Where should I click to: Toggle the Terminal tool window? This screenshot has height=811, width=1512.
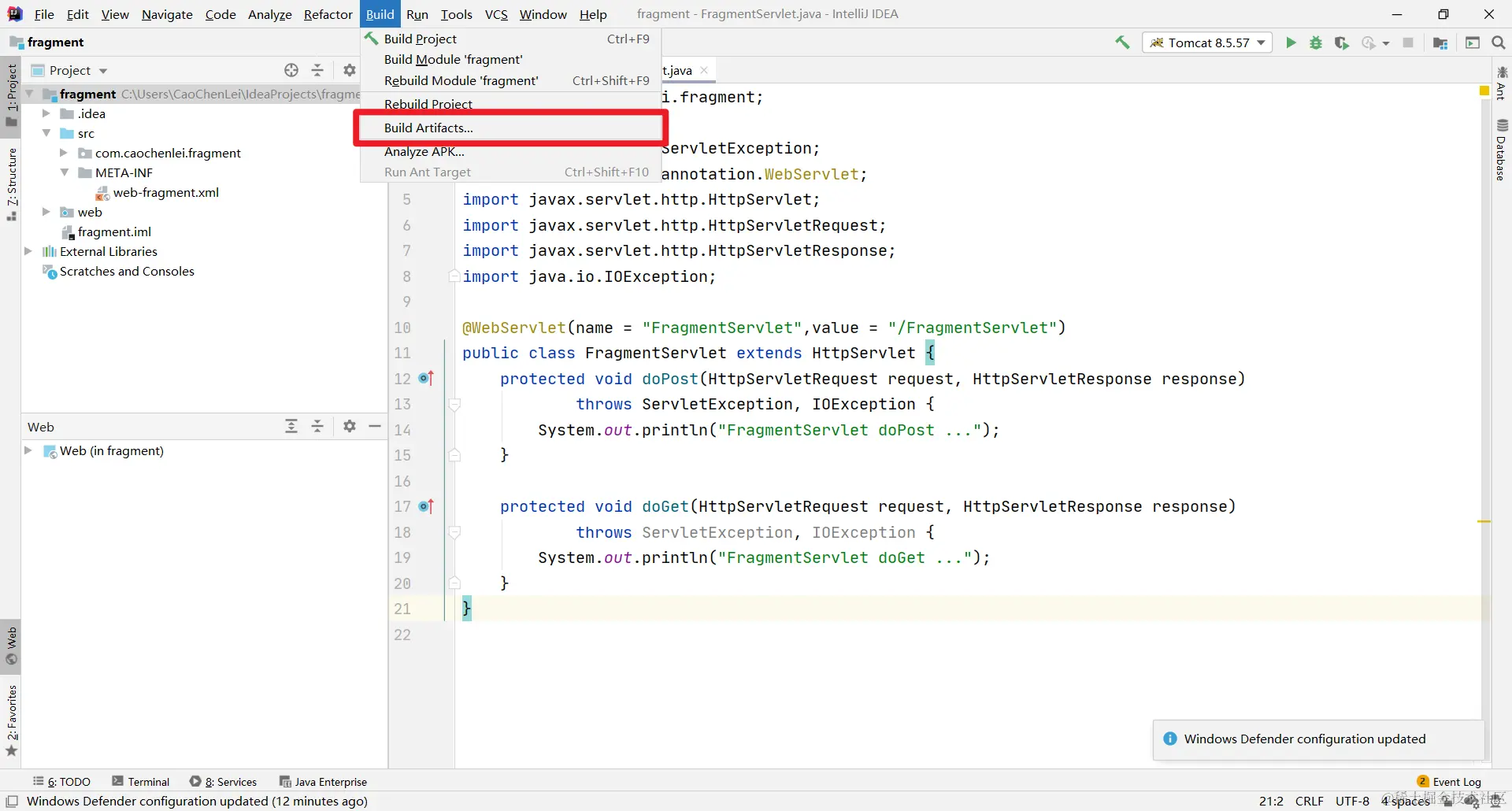tap(141, 781)
